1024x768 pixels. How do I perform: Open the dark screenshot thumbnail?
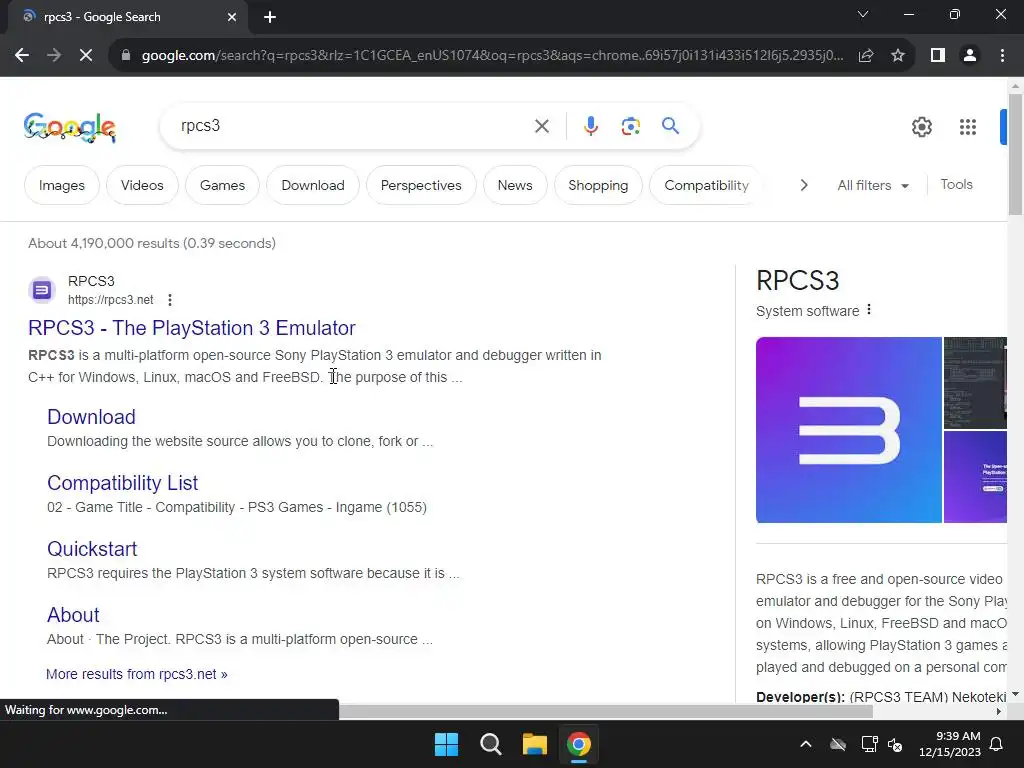(x=975, y=383)
